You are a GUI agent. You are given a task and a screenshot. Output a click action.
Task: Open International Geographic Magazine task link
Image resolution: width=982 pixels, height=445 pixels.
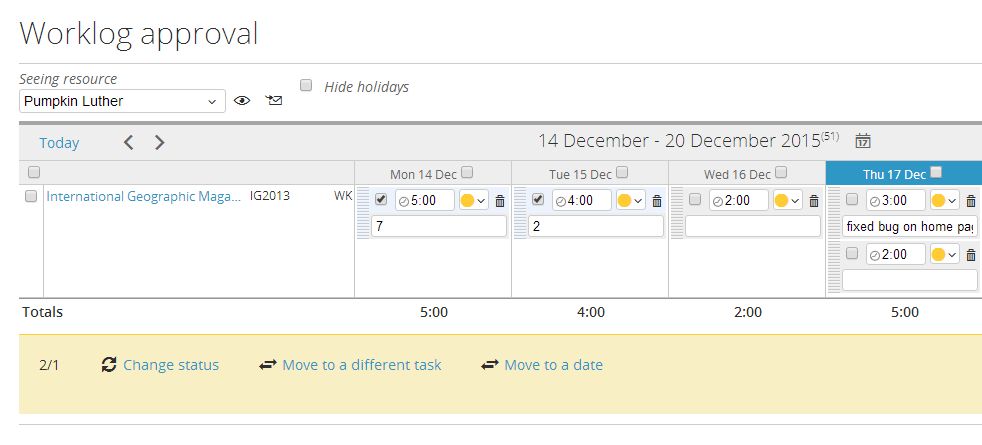click(143, 197)
